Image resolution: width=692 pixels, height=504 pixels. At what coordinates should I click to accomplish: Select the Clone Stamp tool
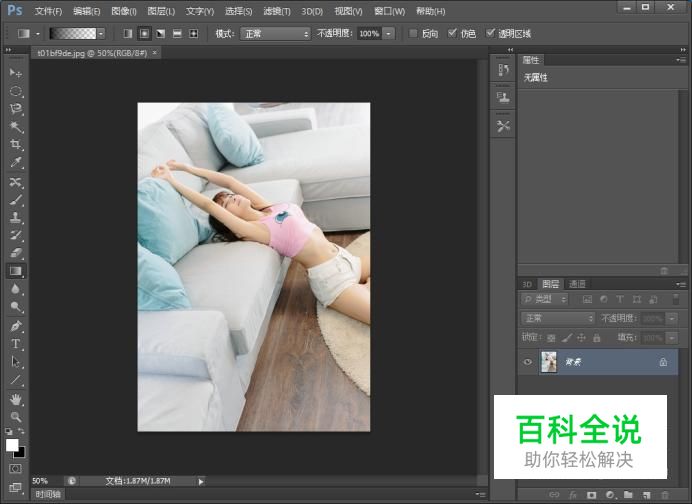pyautogui.click(x=16, y=218)
